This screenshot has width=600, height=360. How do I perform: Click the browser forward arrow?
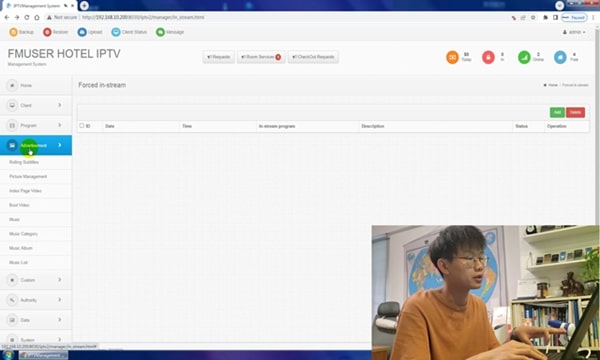17,17
